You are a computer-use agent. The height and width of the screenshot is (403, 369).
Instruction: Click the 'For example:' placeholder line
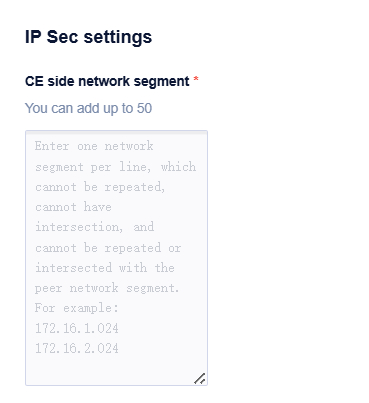(77, 308)
